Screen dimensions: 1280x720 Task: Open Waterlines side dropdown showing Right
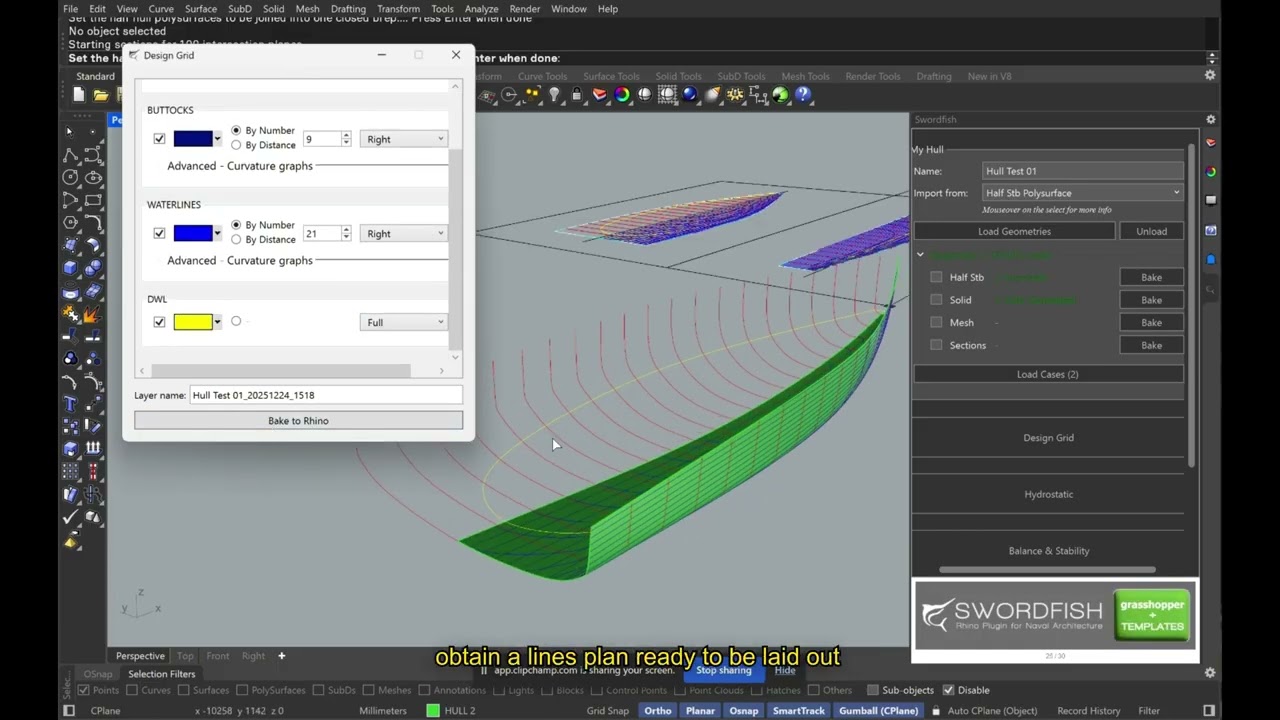click(404, 233)
